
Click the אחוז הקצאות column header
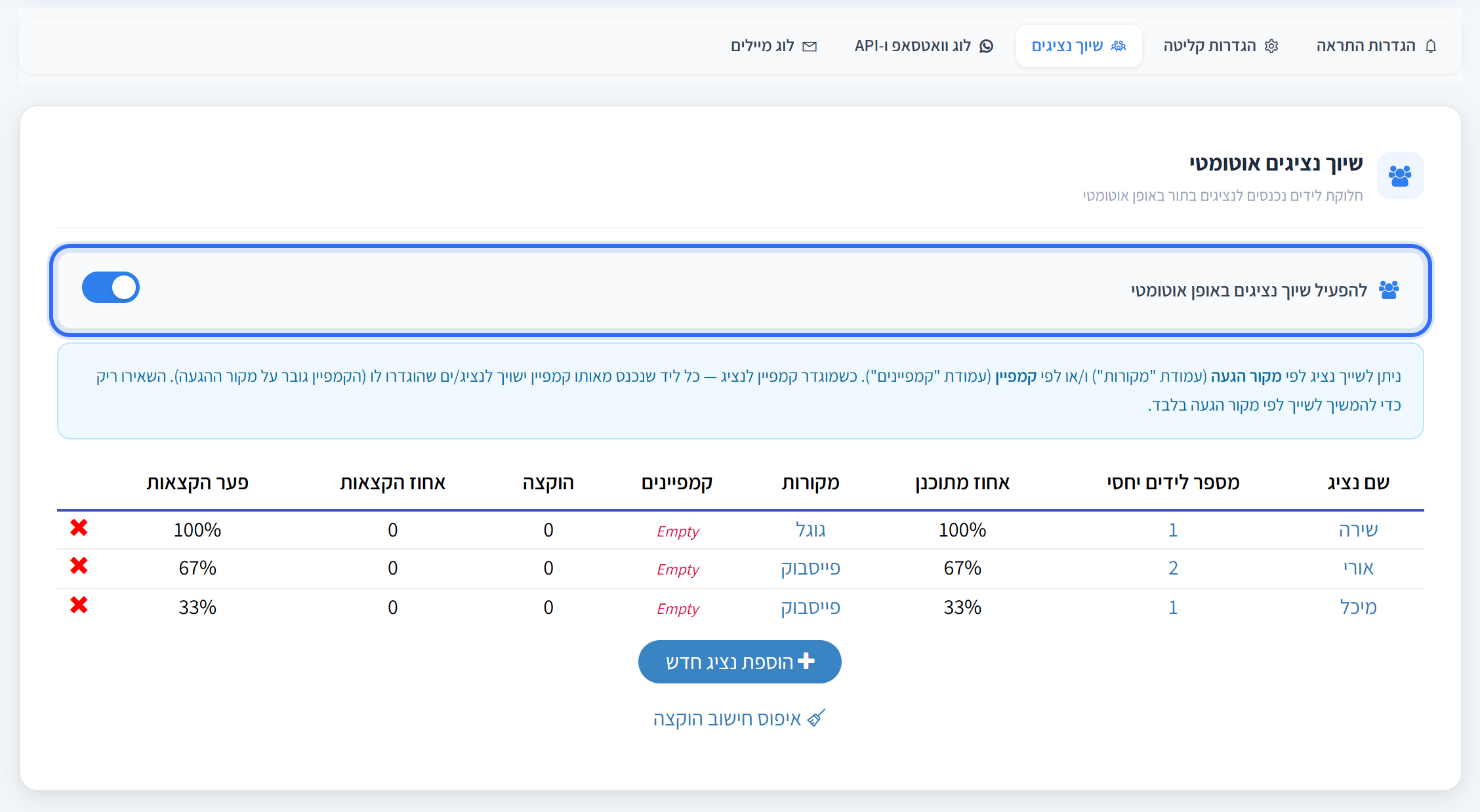[392, 483]
